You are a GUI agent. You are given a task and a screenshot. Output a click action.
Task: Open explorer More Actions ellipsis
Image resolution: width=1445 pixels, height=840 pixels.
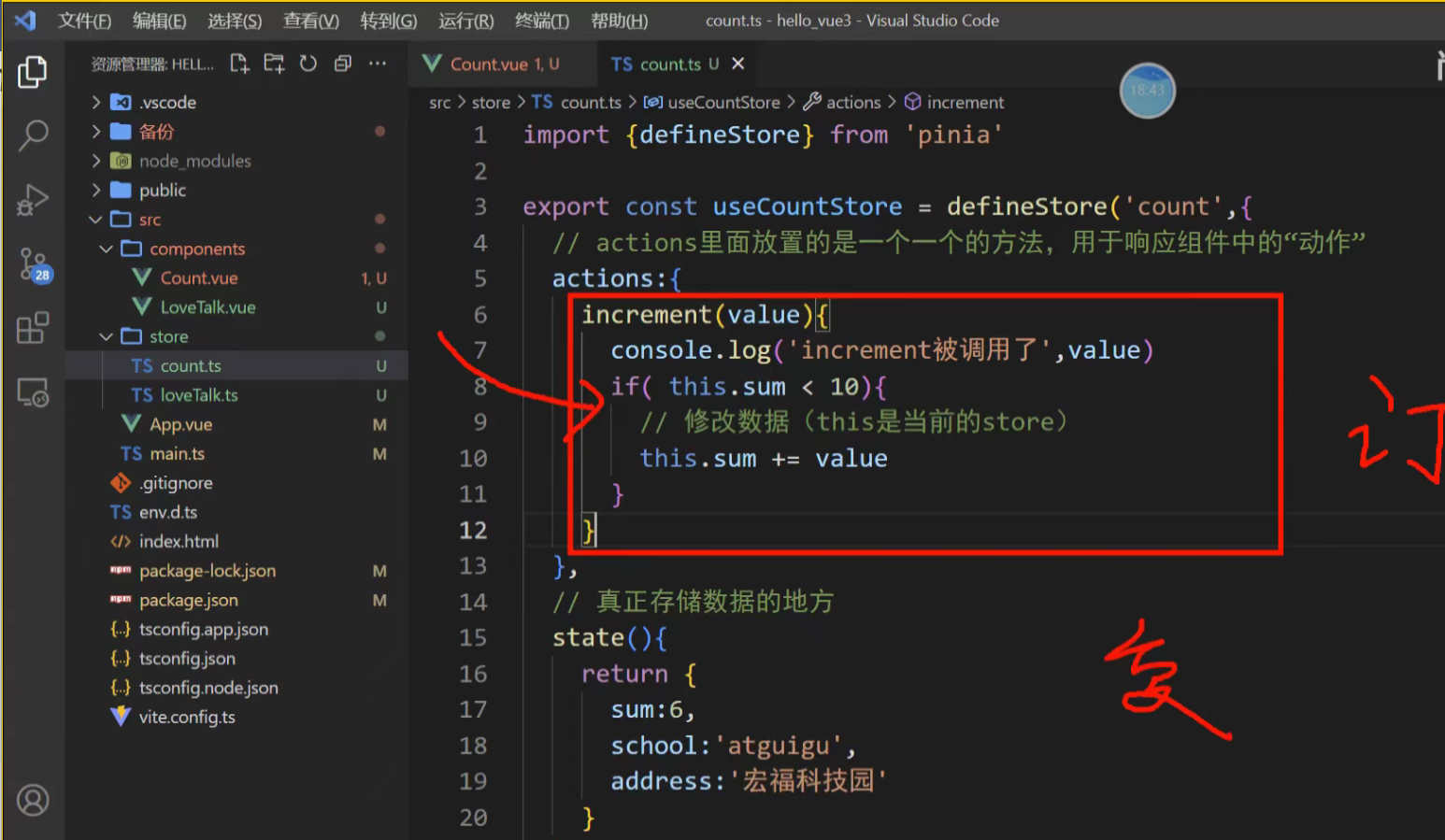click(x=378, y=64)
